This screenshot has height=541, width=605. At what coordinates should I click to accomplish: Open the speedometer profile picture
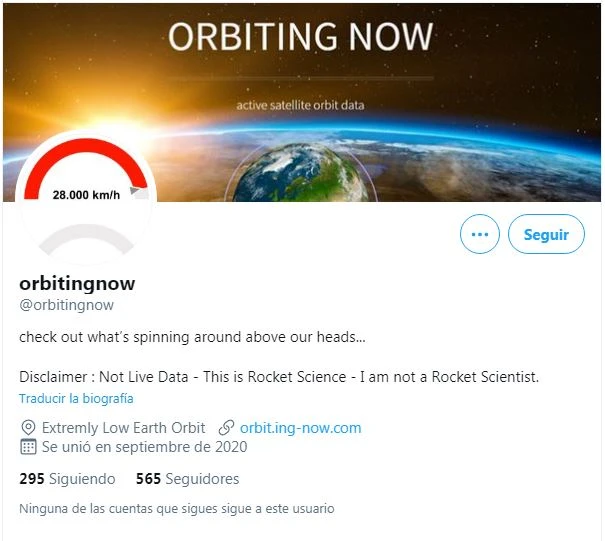point(86,198)
